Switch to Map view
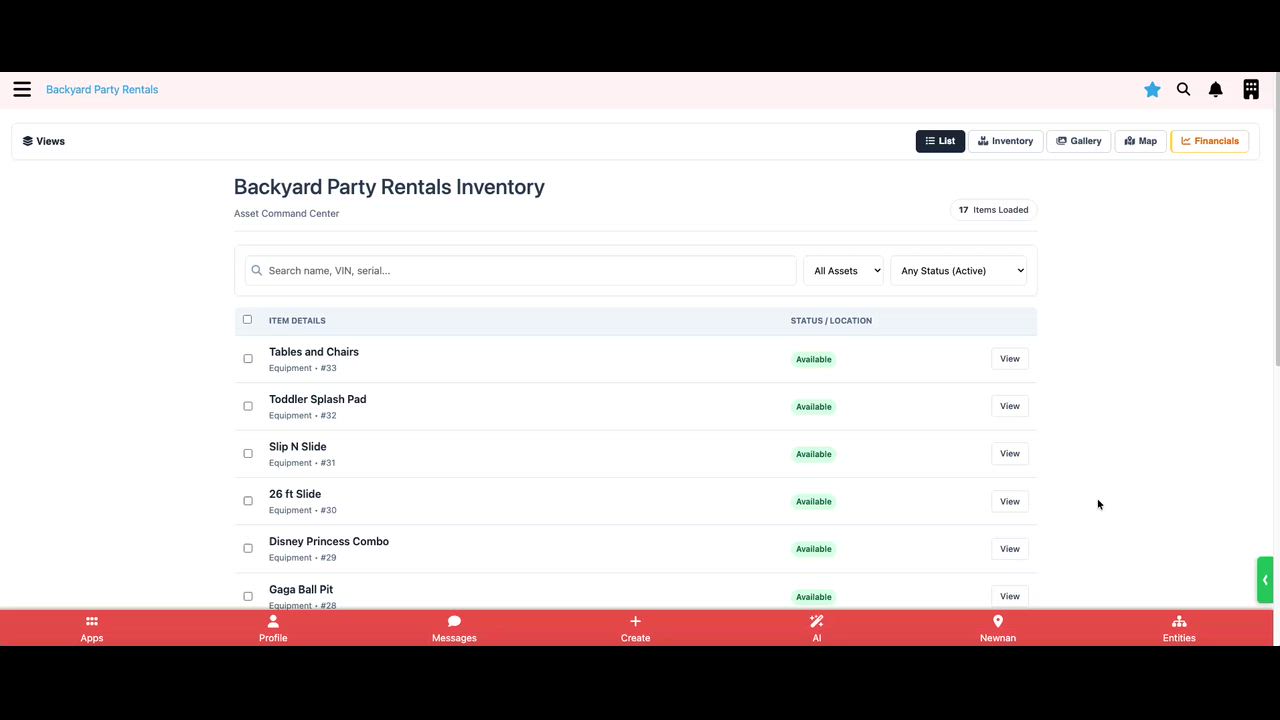Image resolution: width=1280 pixels, height=720 pixels. pos(1140,141)
